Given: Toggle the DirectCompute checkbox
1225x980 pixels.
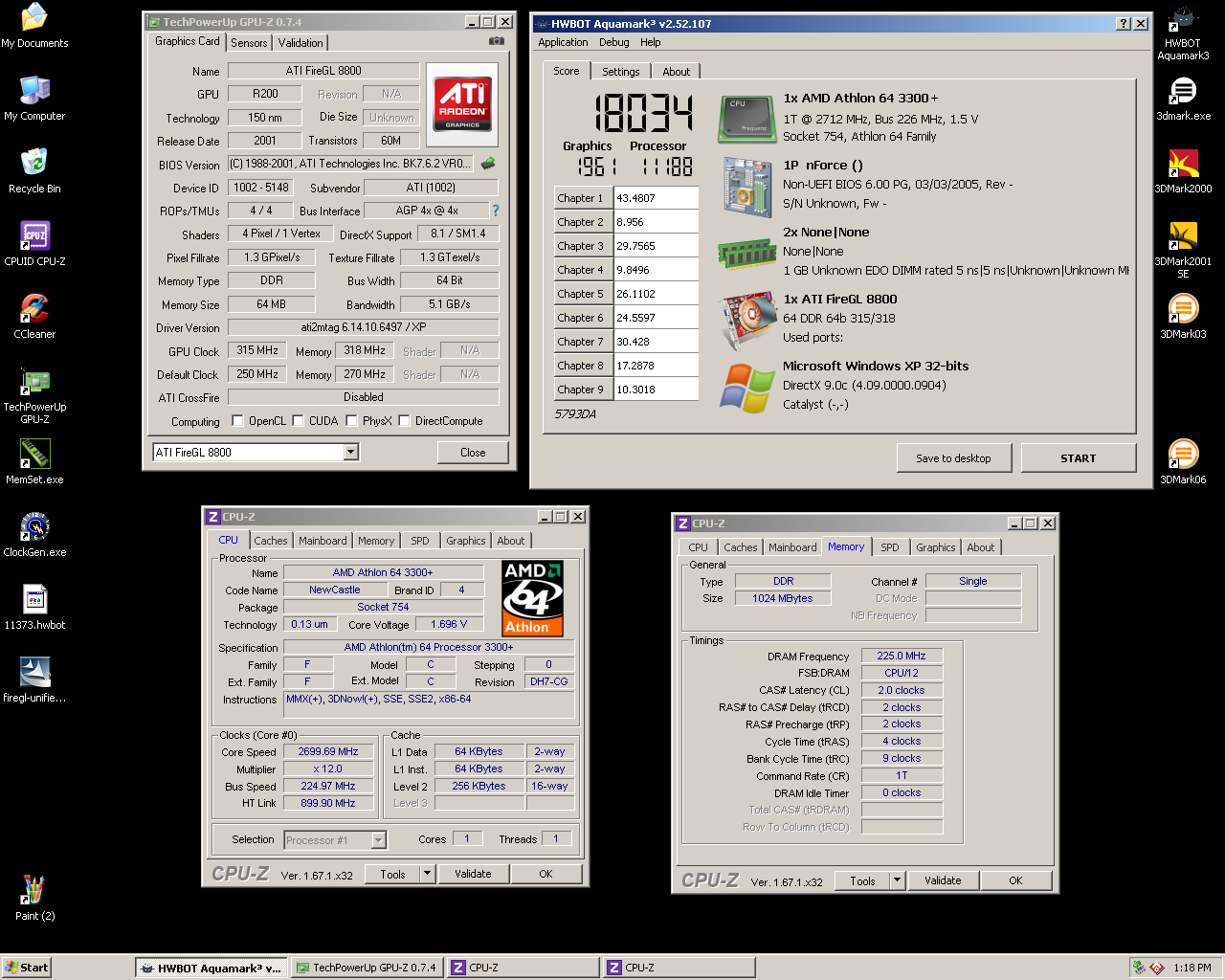Looking at the screenshot, I should click(405, 421).
